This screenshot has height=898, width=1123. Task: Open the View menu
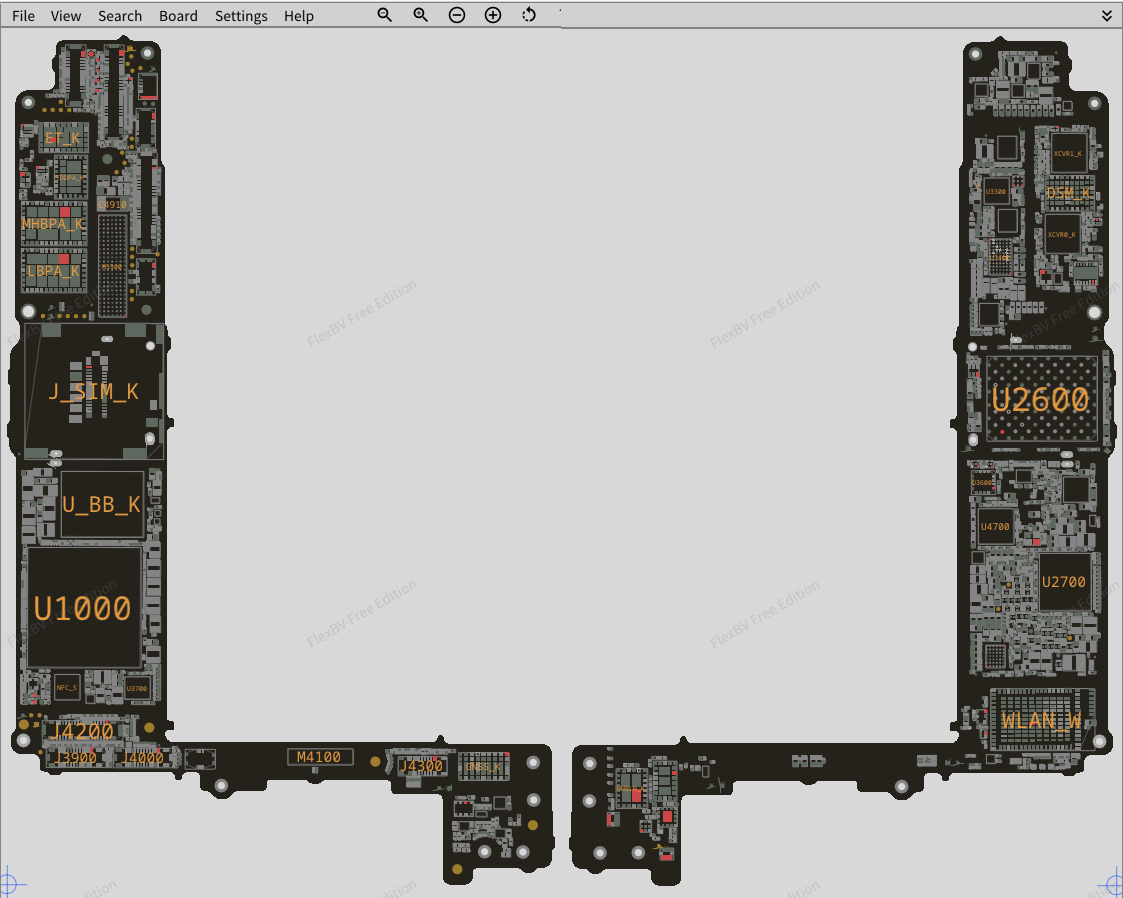(66, 16)
